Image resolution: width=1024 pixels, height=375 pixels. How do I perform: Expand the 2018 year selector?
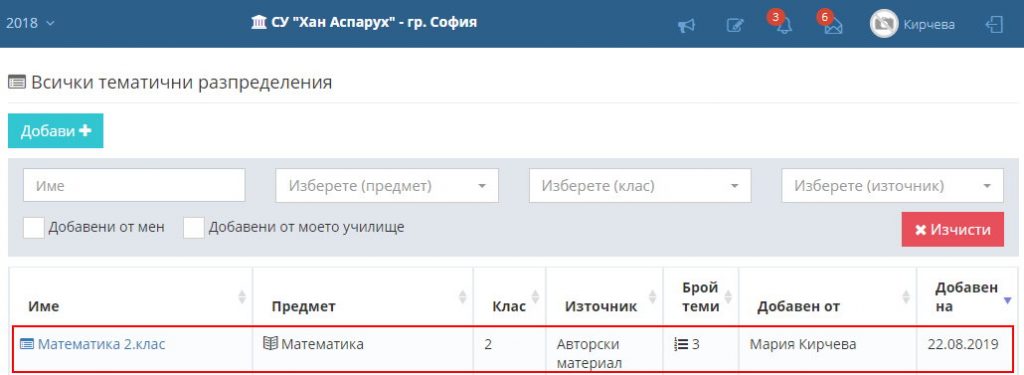pyautogui.click(x=30, y=23)
